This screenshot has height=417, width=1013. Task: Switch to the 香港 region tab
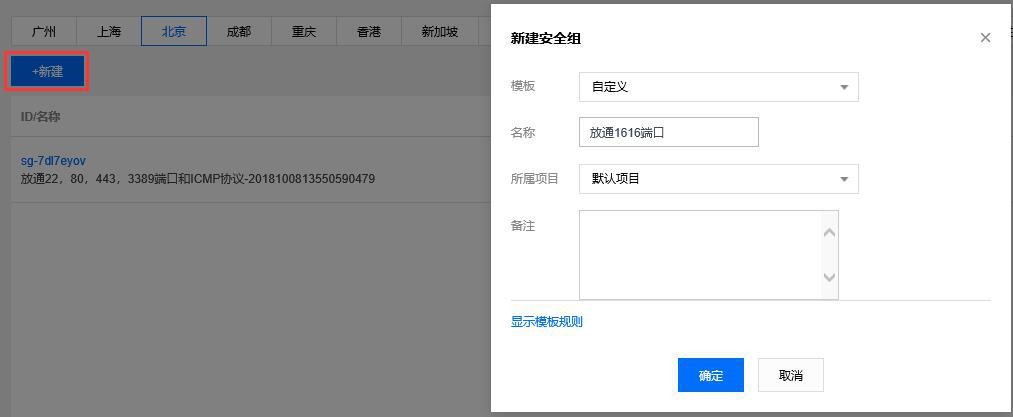pyautogui.click(x=369, y=31)
